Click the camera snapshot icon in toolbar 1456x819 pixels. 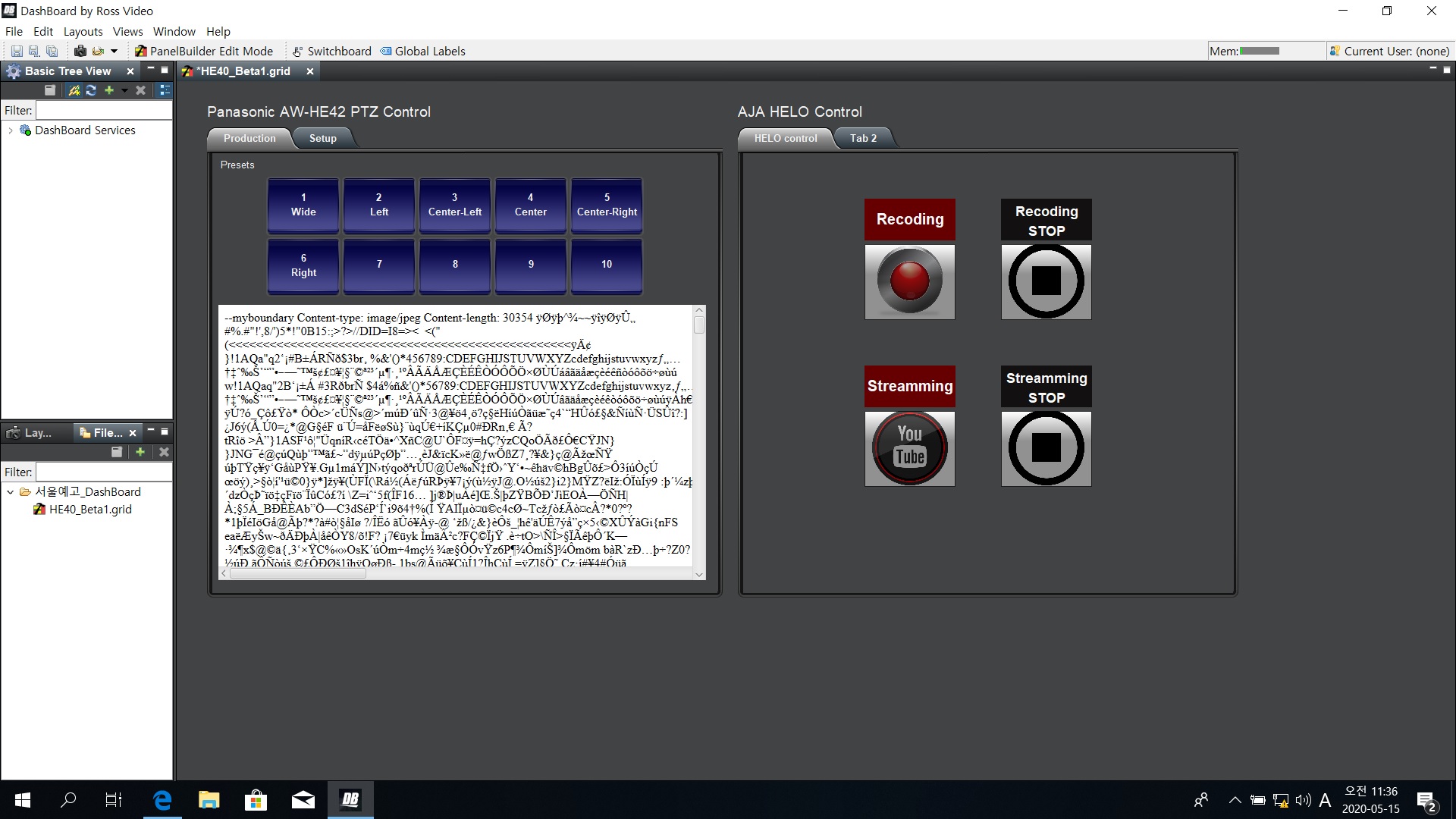[80, 51]
